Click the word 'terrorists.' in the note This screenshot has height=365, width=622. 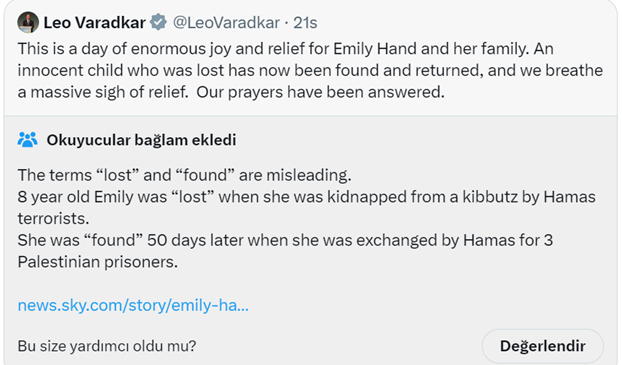[x=53, y=219]
